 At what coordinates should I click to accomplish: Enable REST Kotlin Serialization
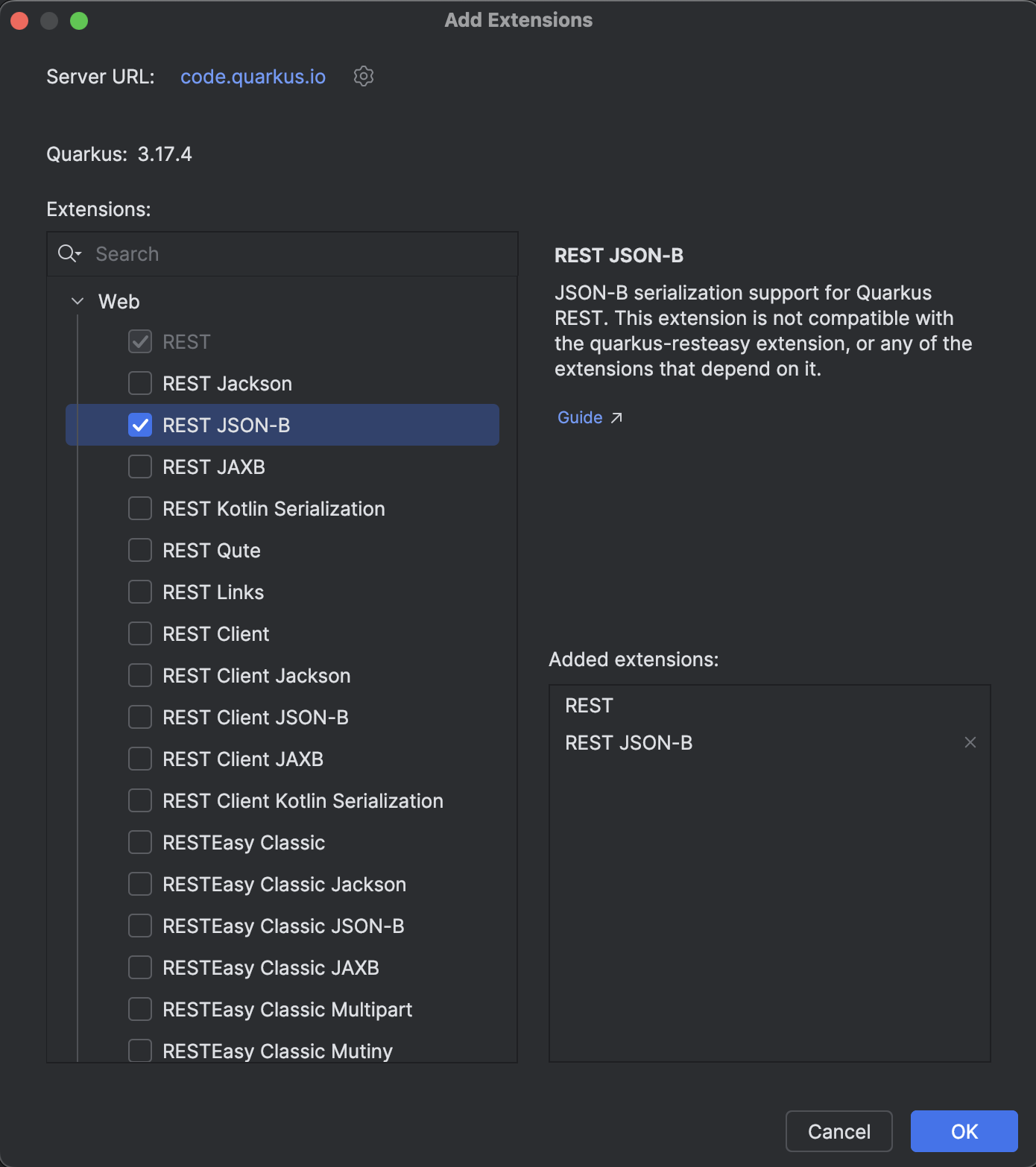click(x=139, y=508)
